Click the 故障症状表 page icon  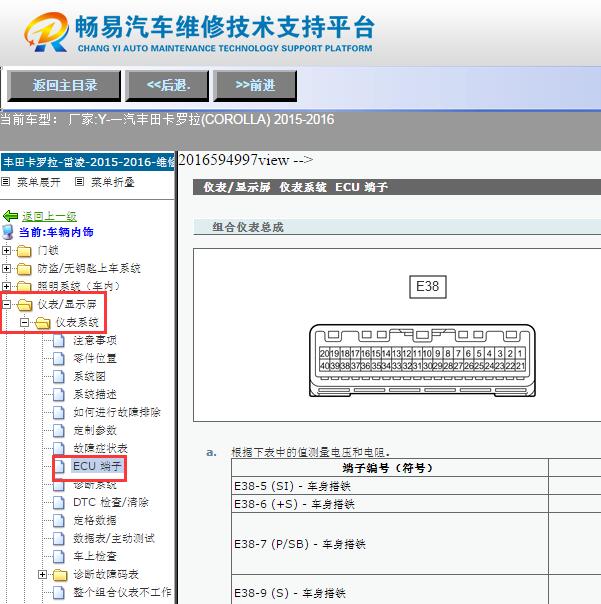59,448
